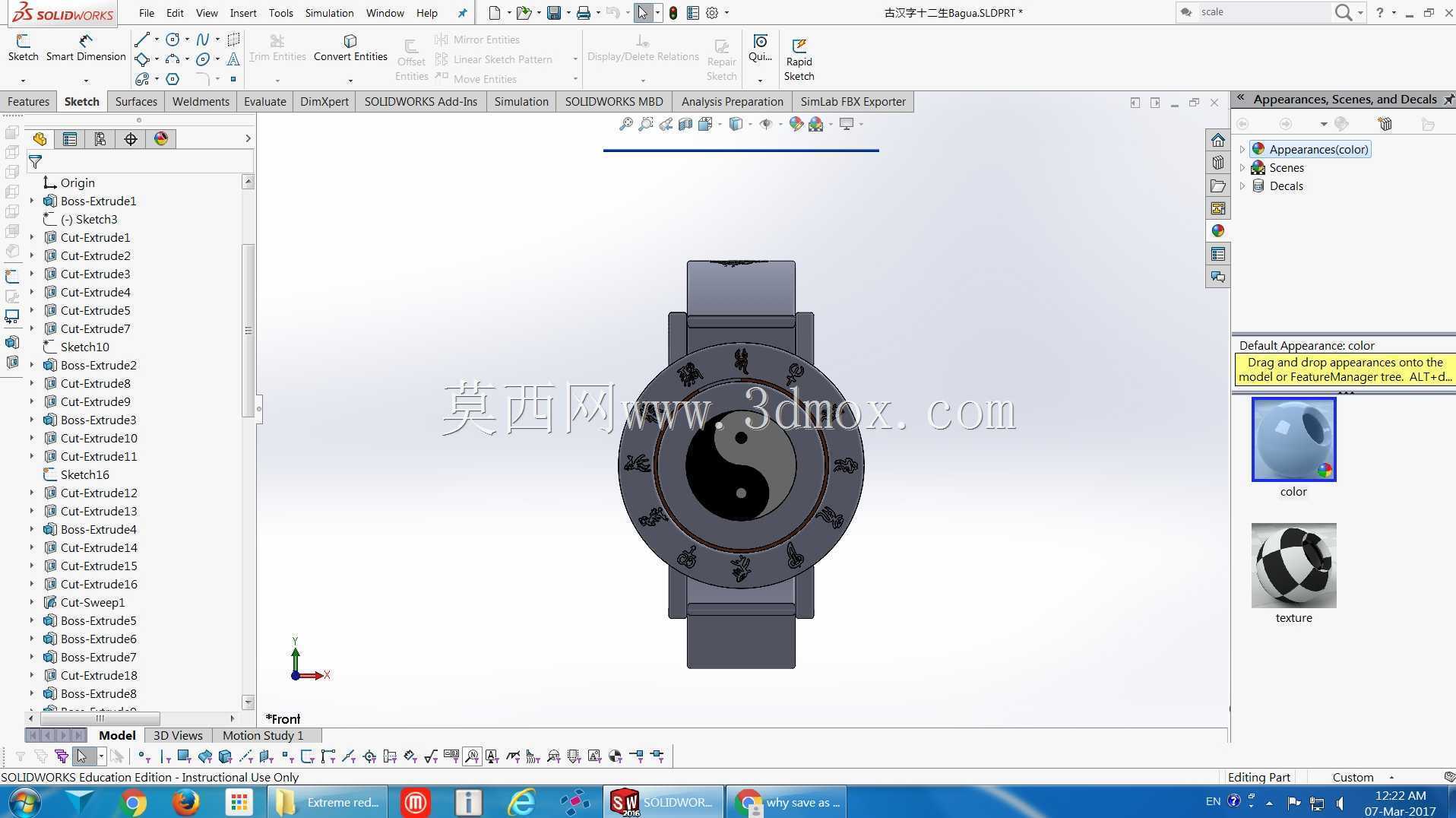Pin the Appearances, Scenes, and Decals pane
Viewport: 1456px width, 818px height.
[1448, 100]
